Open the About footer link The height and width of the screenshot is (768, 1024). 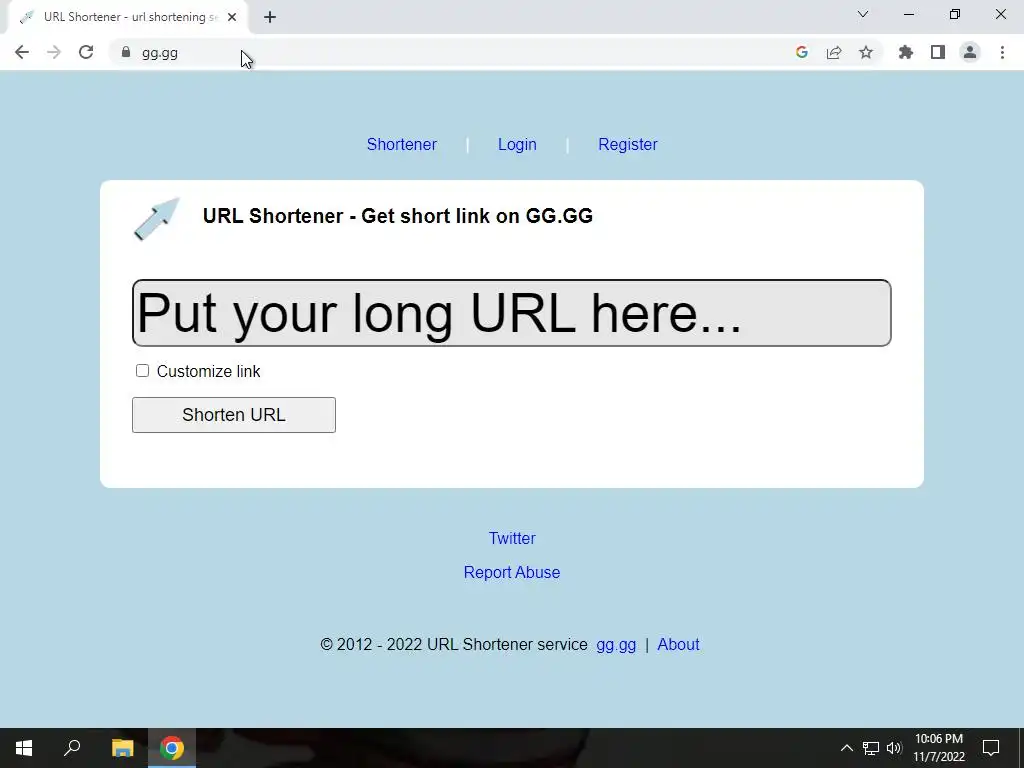pyautogui.click(x=678, y=645)
